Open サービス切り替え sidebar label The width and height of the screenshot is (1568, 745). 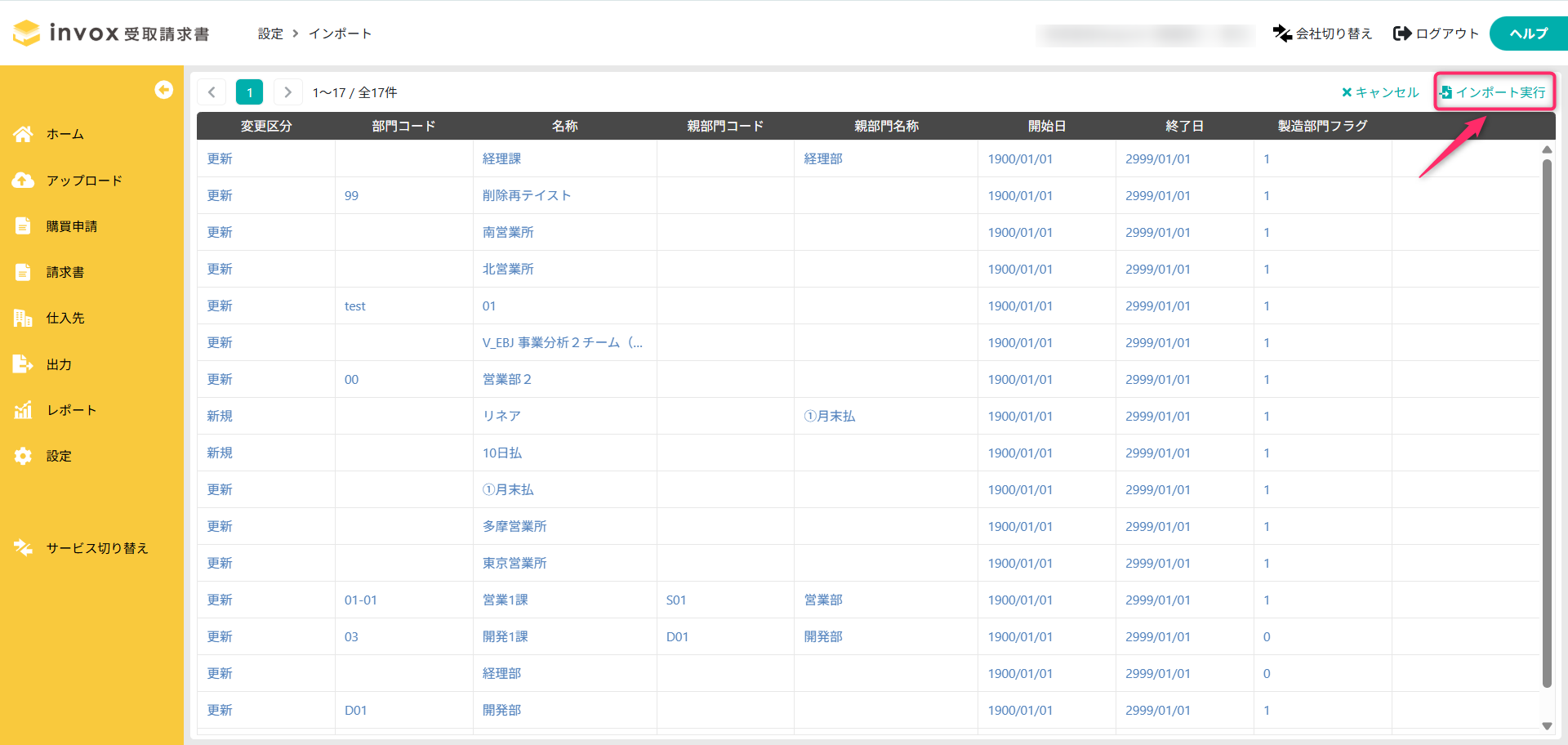point(97,547)
